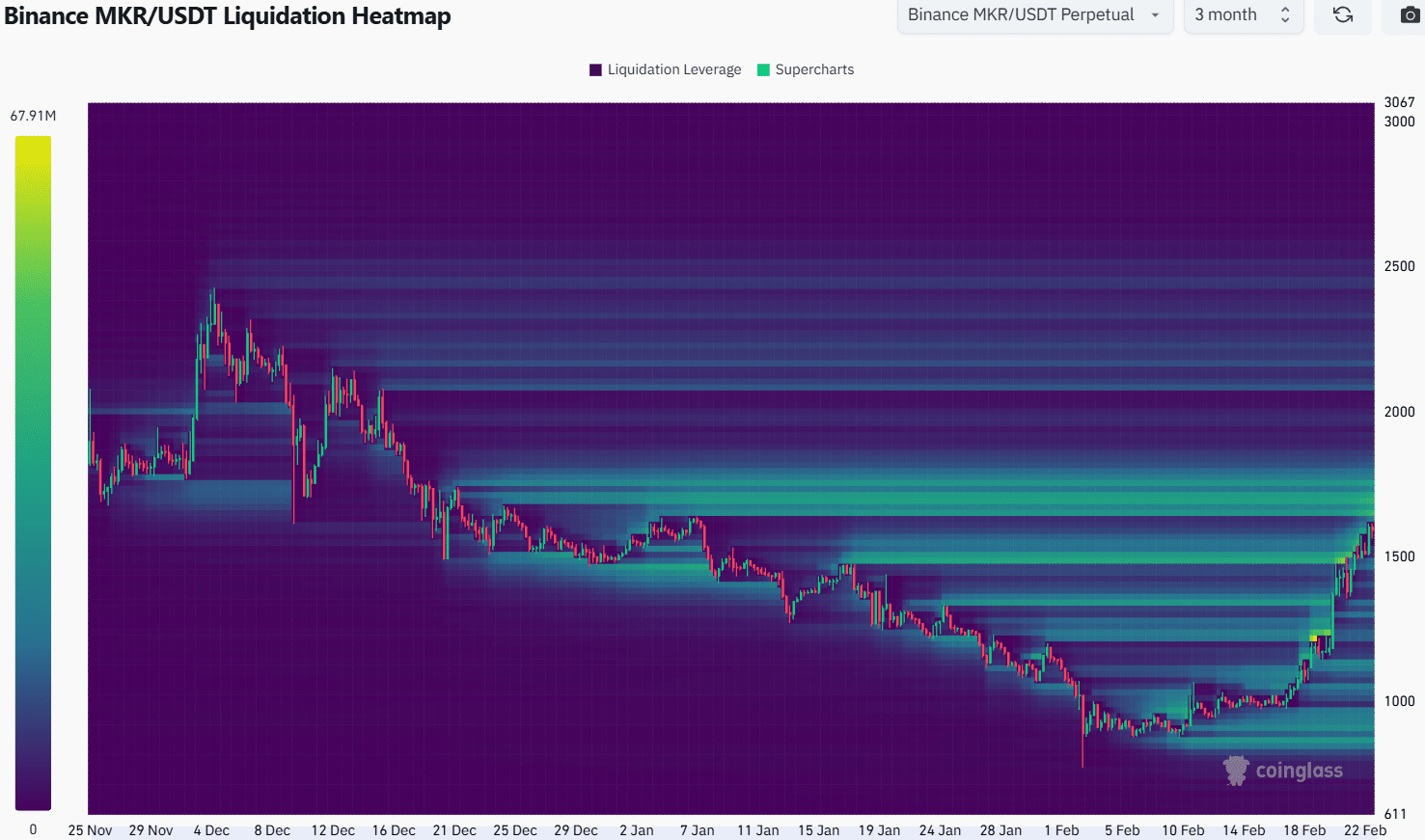Toggle the Liquidation Leverage legend series
This screenshot has width=1425, height=840.
[x=665, y=69]
